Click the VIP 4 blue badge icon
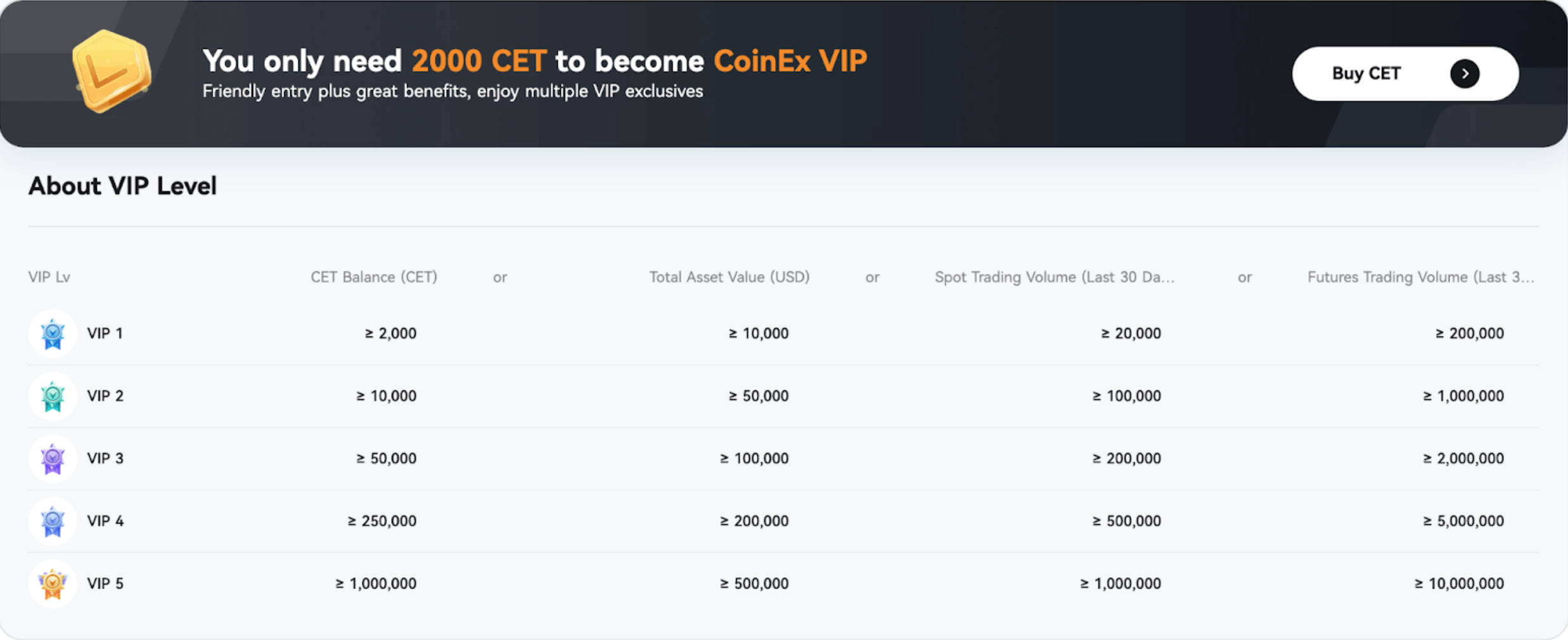1568x640 pixels. pos(53,521)
